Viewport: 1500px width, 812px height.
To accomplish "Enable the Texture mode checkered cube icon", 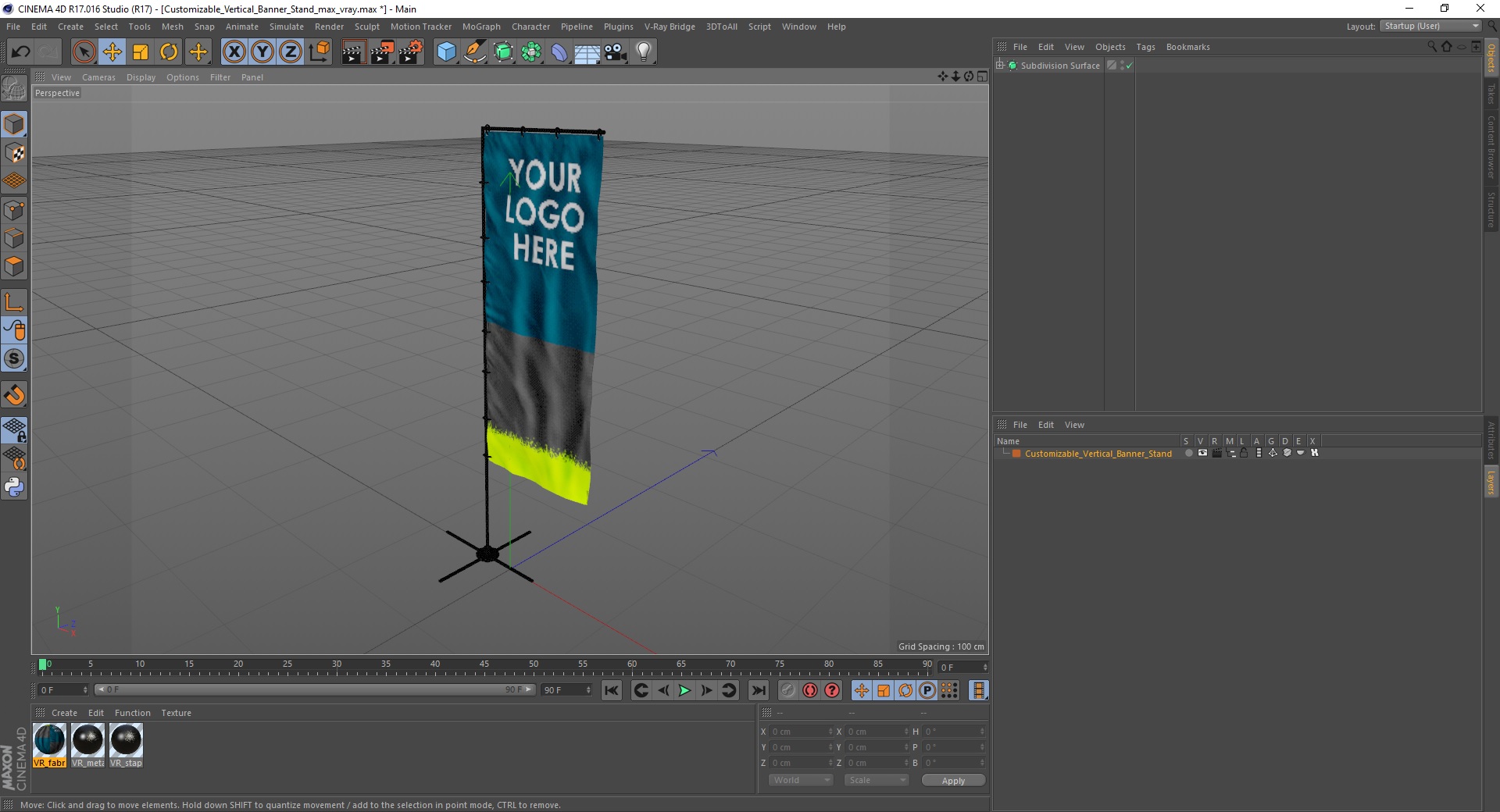I will coord(14,153).
